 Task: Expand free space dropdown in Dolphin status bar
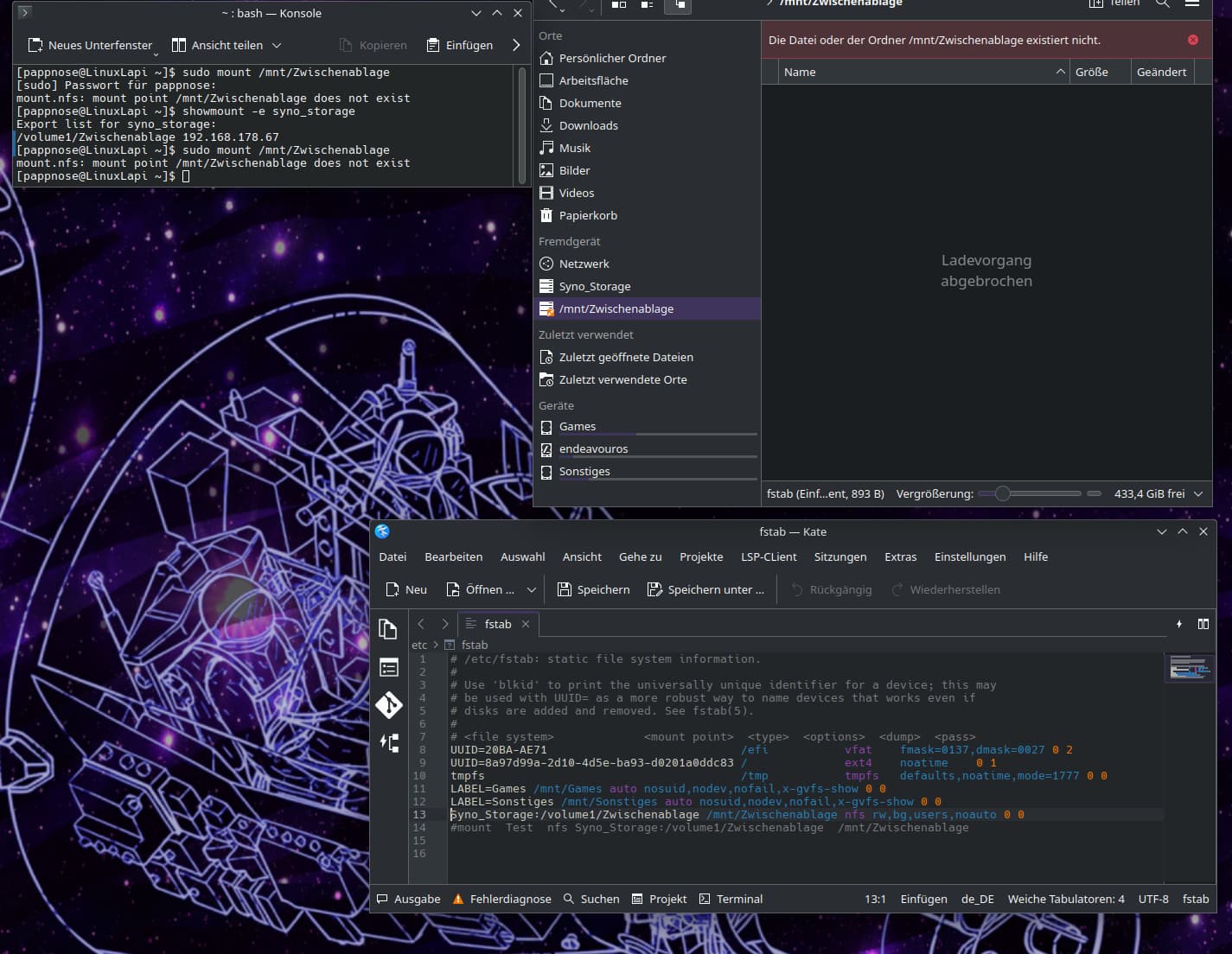pos(1198,493)
